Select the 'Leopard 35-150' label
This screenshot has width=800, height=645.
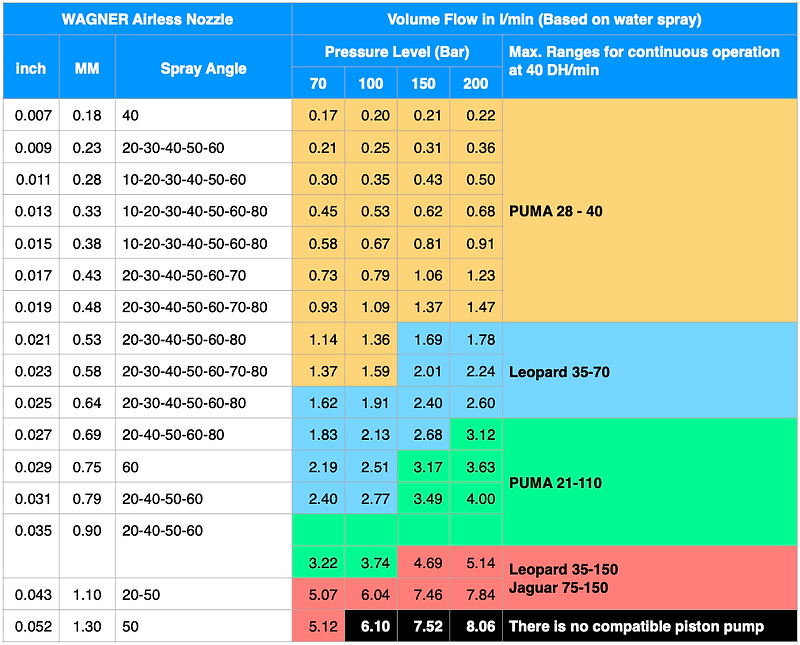[x=563, y=569]
